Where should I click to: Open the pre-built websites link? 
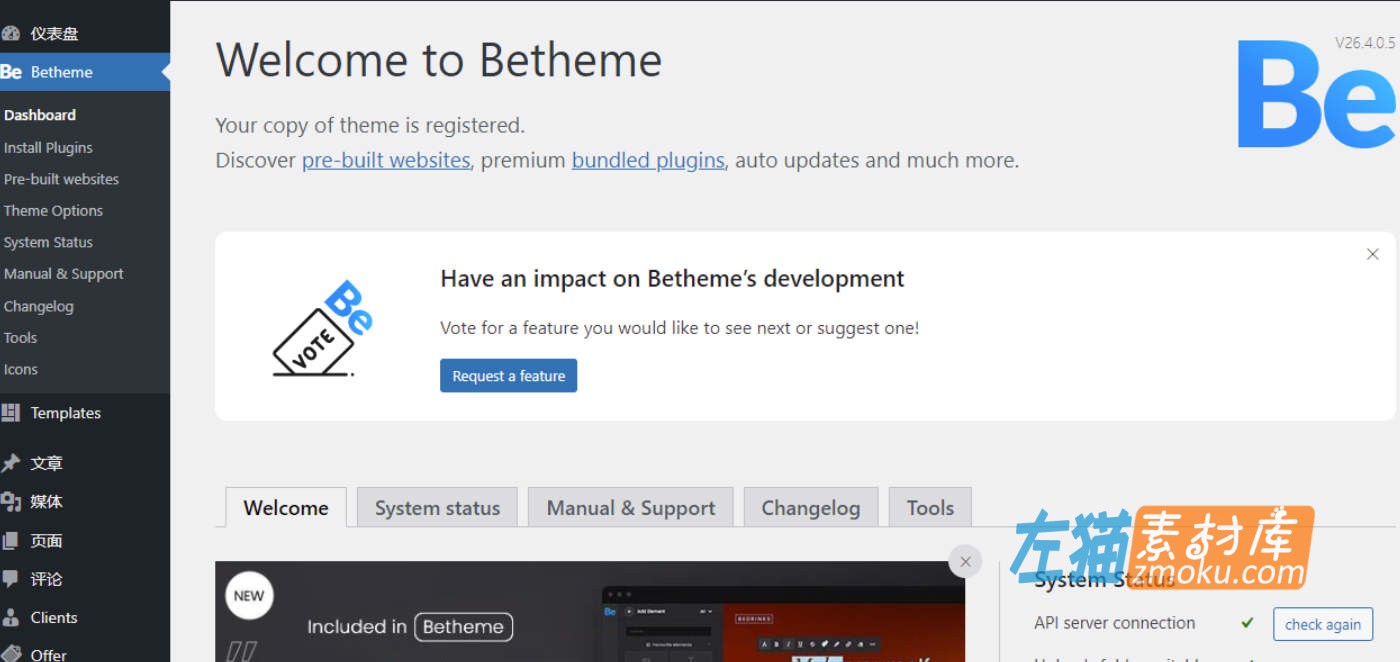click(386, 159)
